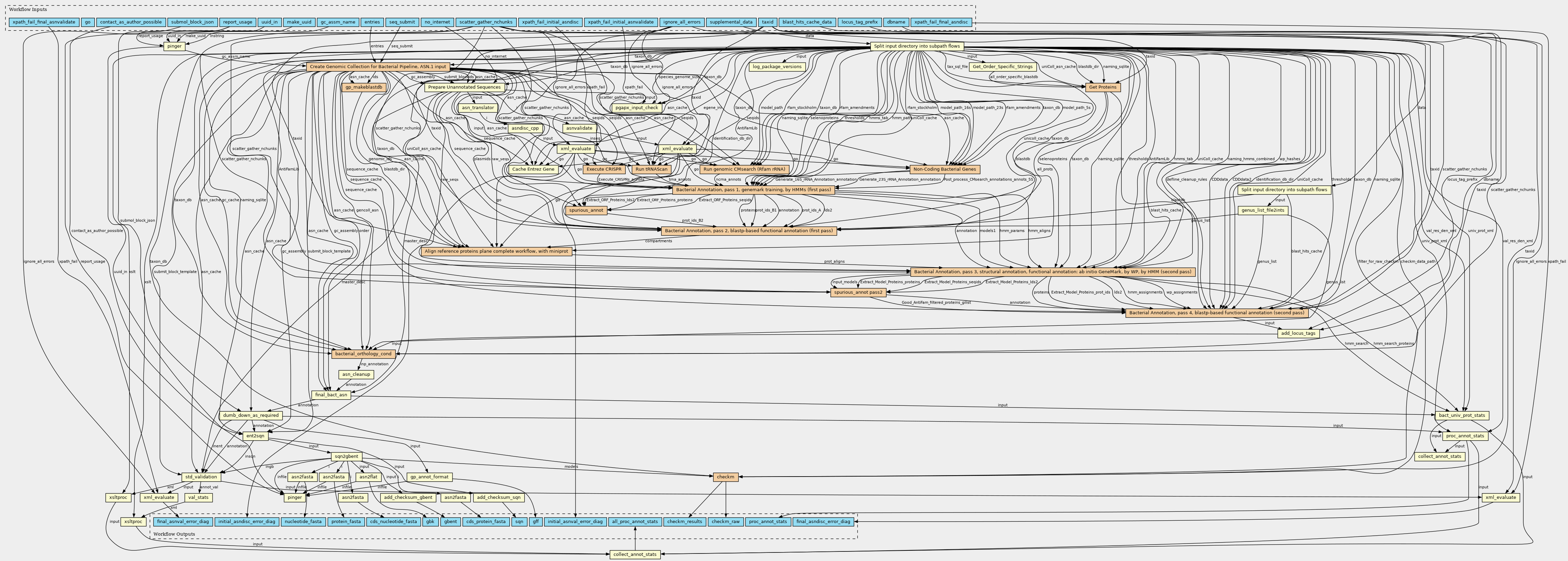Click the 'gff' workflow output node
Screen dimensions: 1568x561
point(536,521)
